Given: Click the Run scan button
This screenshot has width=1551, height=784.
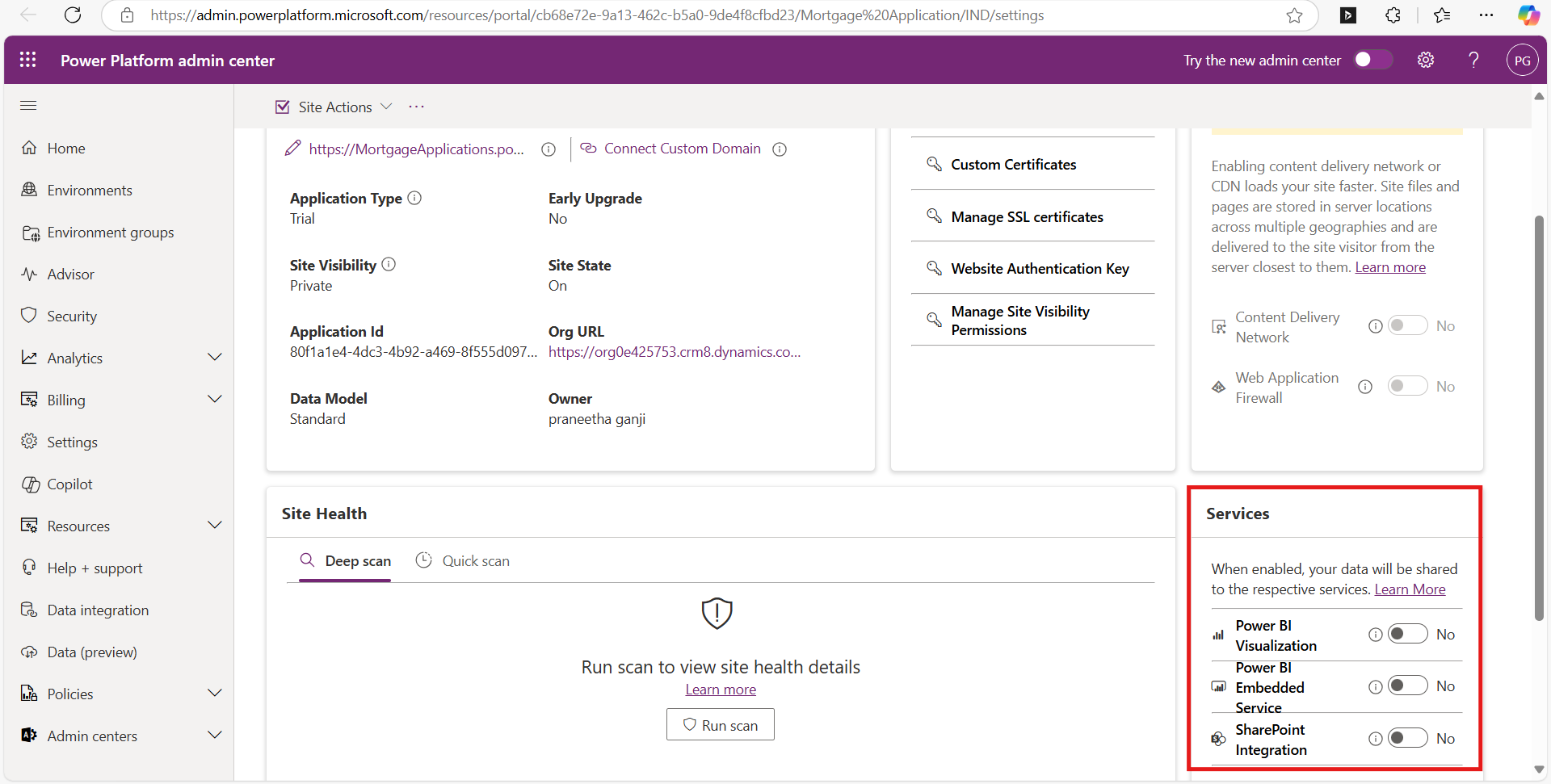Looking at the screenshot, I should pyautogui.click(x=720, y=725).
